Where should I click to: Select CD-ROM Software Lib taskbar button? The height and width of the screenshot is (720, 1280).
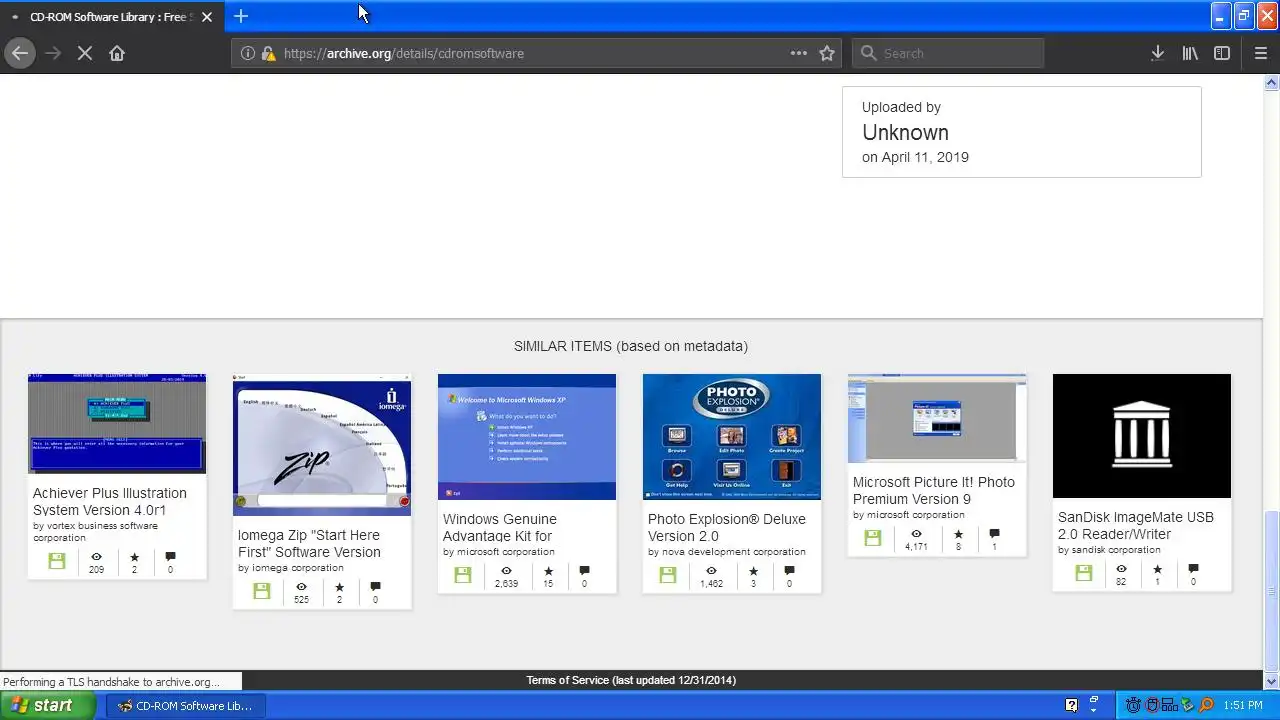pos(185,705)
